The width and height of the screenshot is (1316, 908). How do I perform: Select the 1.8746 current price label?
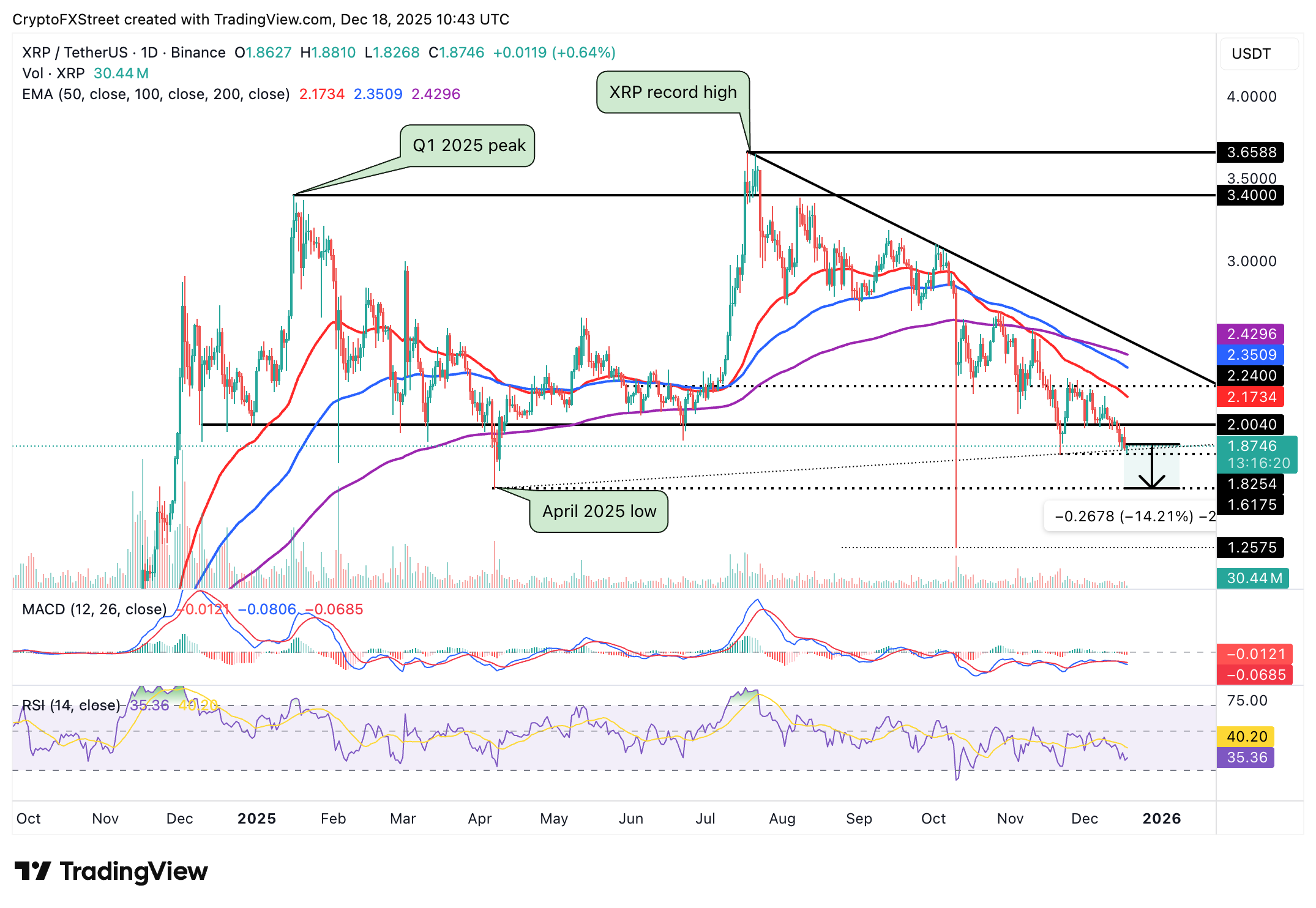(x=1251, y=446)
